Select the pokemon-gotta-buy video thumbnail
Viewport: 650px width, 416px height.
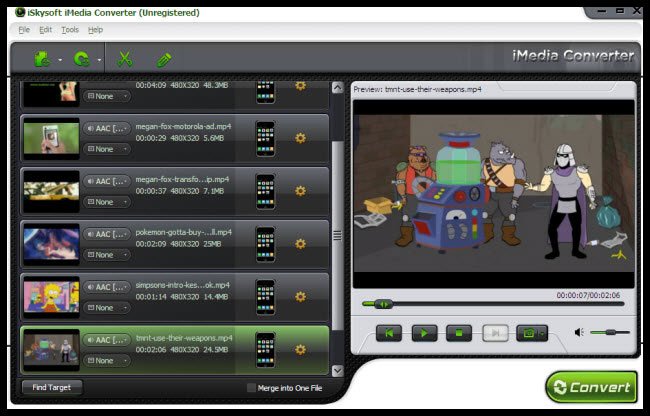51,244
